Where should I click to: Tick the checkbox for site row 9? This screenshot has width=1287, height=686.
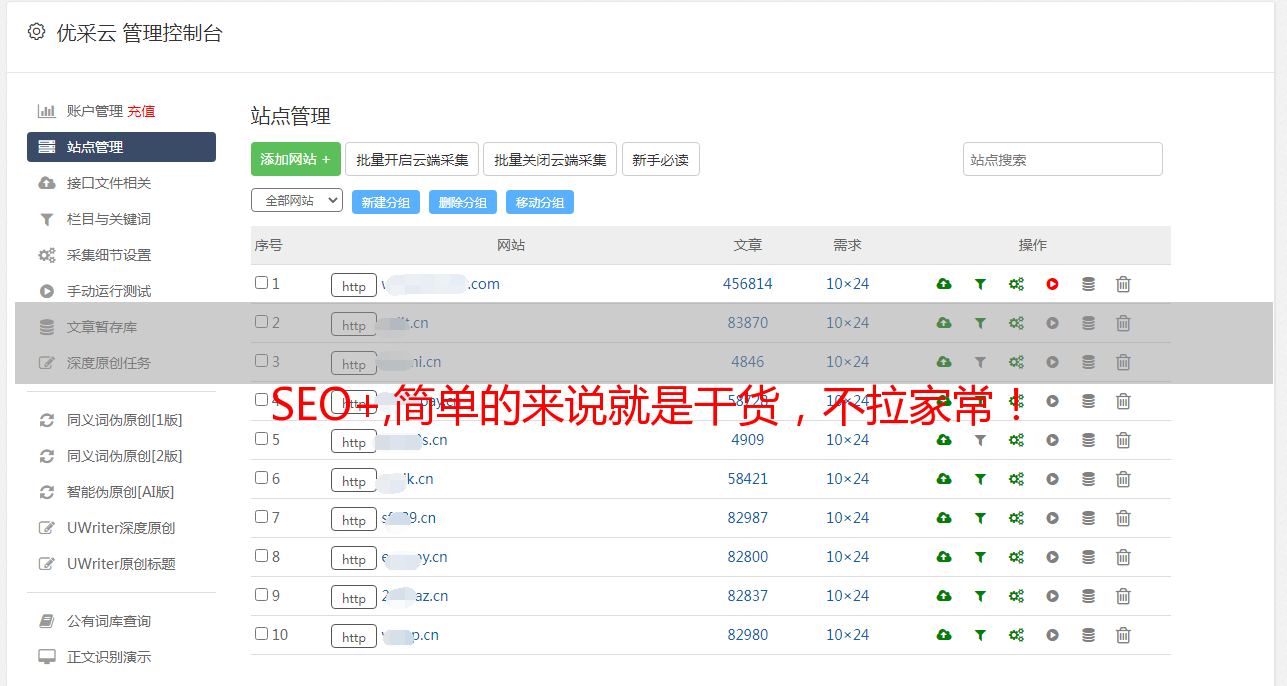261,595
